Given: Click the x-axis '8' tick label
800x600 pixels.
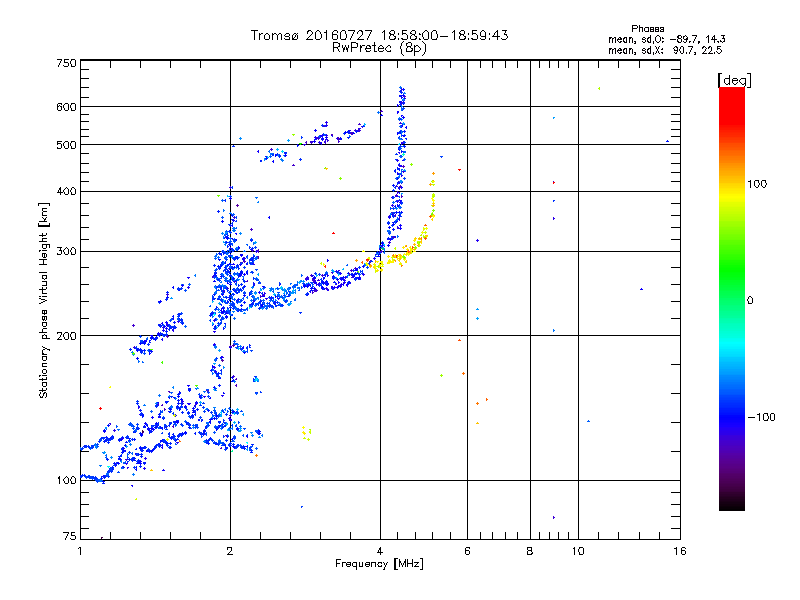Looking at the screenshot, I should (530, 551).
